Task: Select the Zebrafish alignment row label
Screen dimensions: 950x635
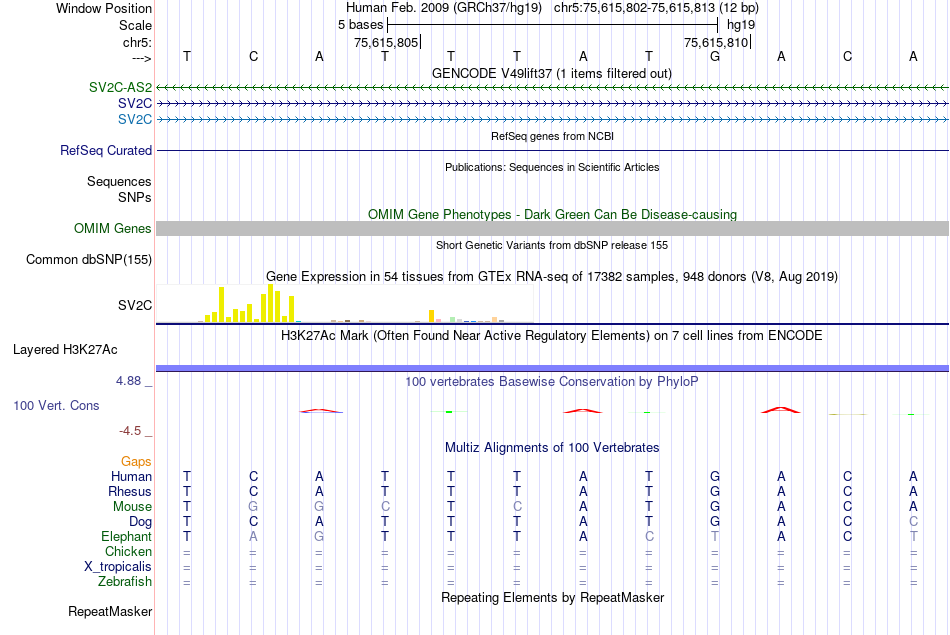Action: coord(125,581)
